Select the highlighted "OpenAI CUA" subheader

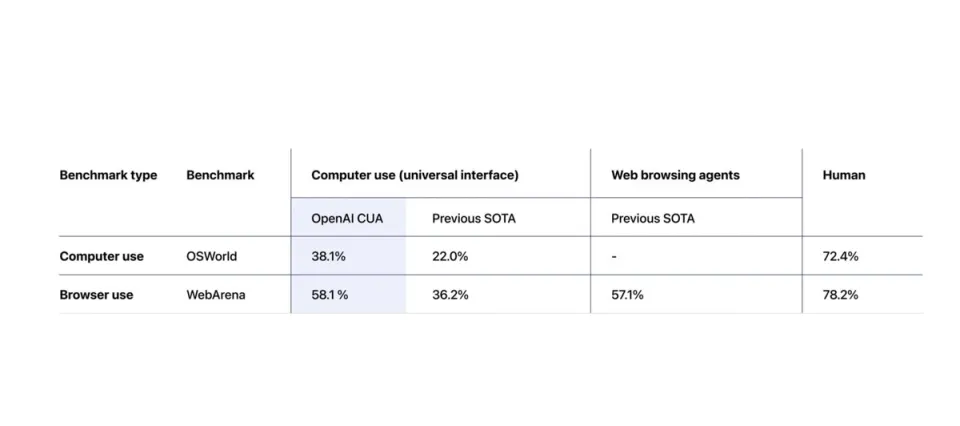347,218
